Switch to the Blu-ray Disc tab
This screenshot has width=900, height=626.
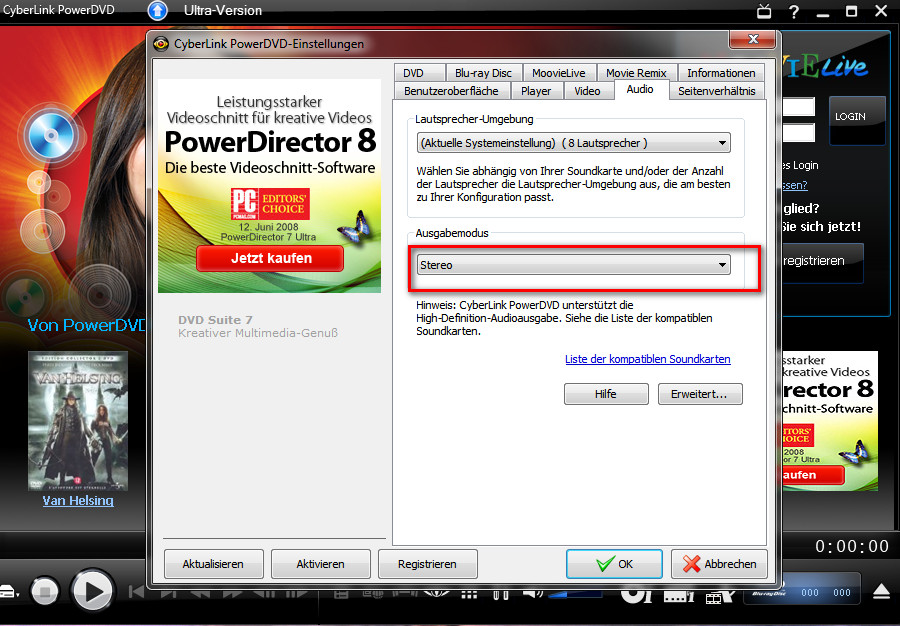click(x=483, y=73)
